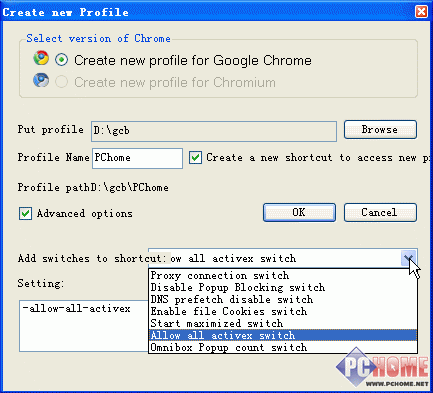433x393 pixels.
Task: Click the Browse button
Action: 380,130
